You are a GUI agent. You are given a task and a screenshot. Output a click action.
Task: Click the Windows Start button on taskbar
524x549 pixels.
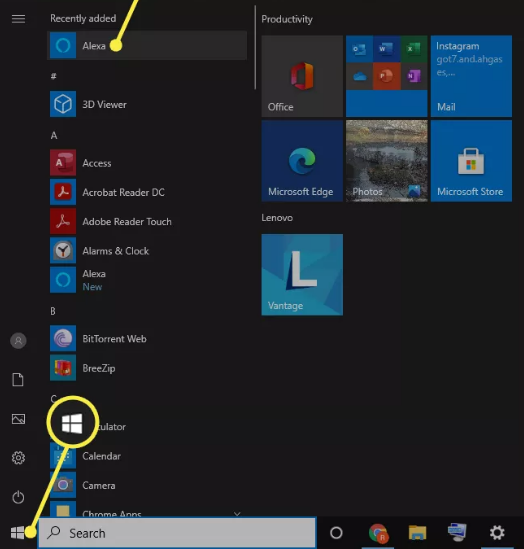pyautogui.click(x=18, y=533)
